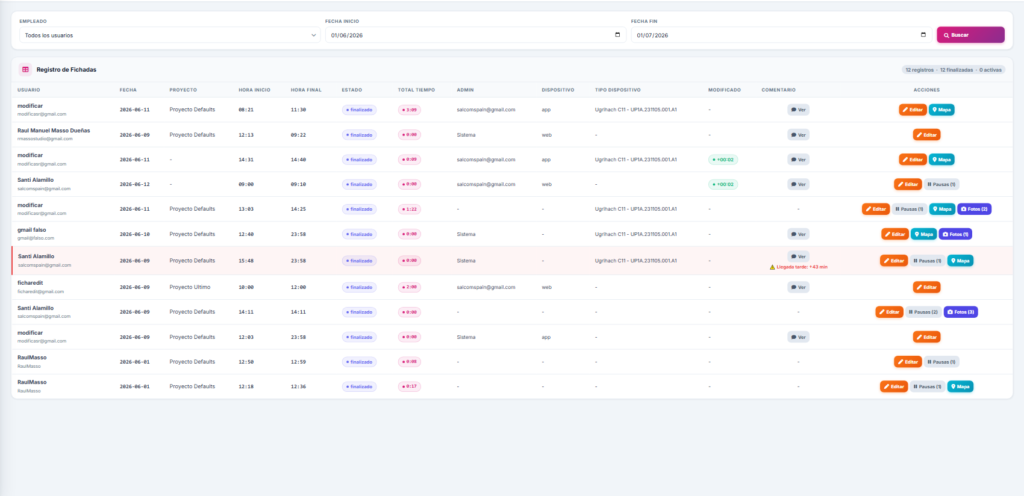
Task: Edit the ficharedit entry
Action: click(927, 287)
